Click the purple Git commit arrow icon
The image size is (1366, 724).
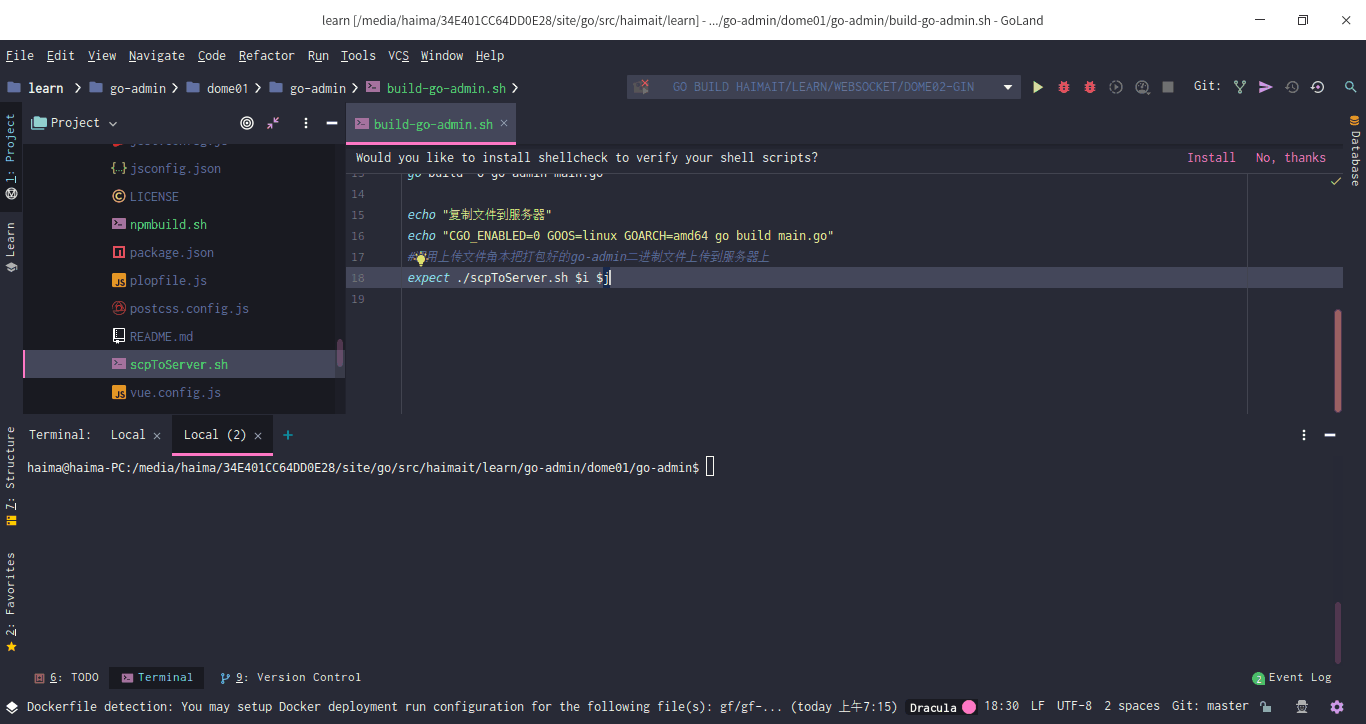(1266, 87)
